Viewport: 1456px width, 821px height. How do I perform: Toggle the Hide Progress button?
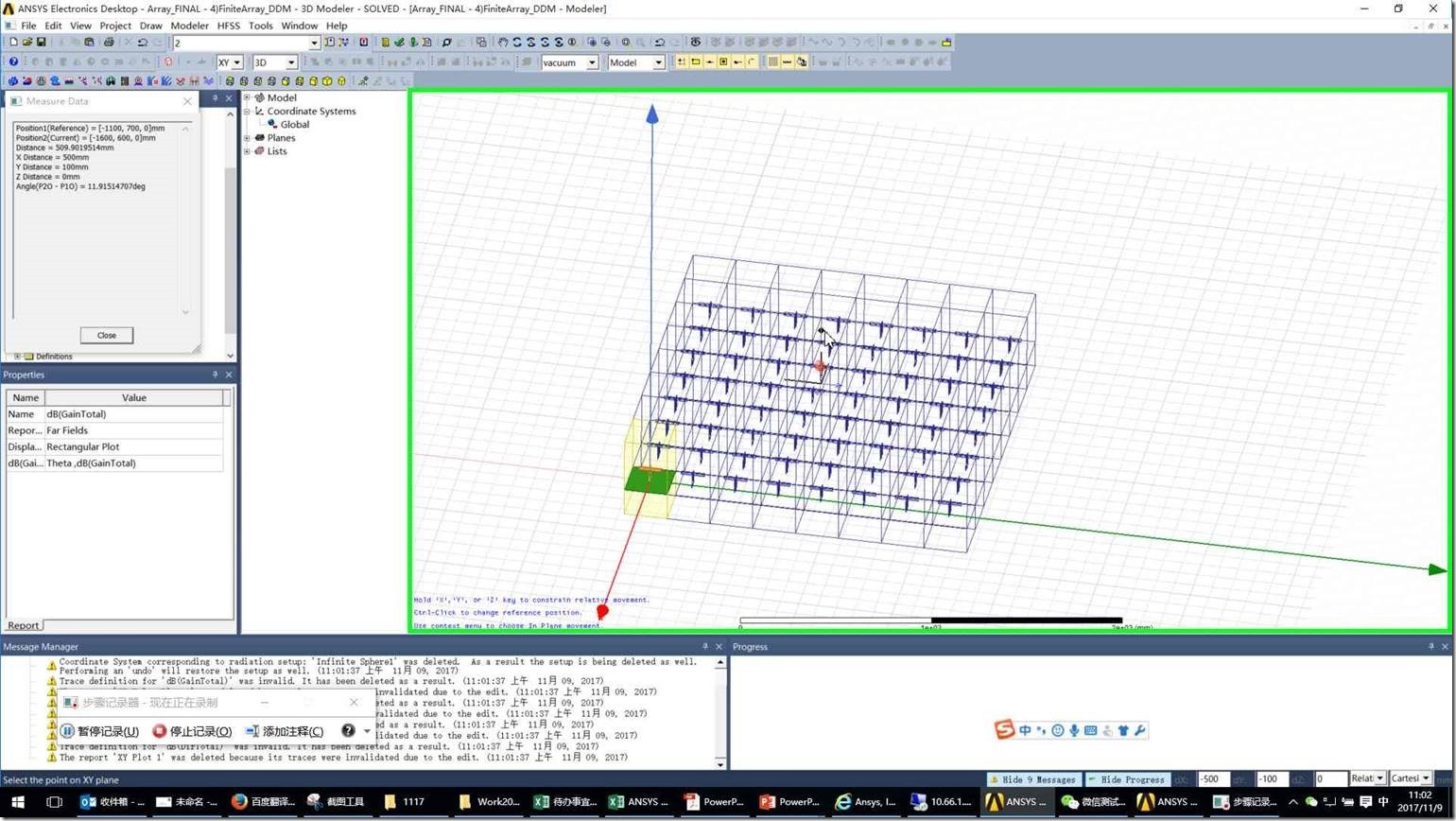coord(1126,779)
